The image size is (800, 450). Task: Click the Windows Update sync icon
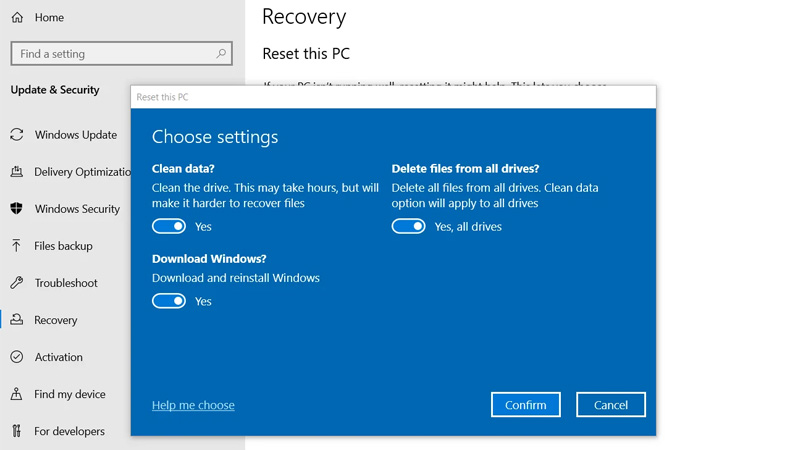pyautogui.click(x=17, y=135)
